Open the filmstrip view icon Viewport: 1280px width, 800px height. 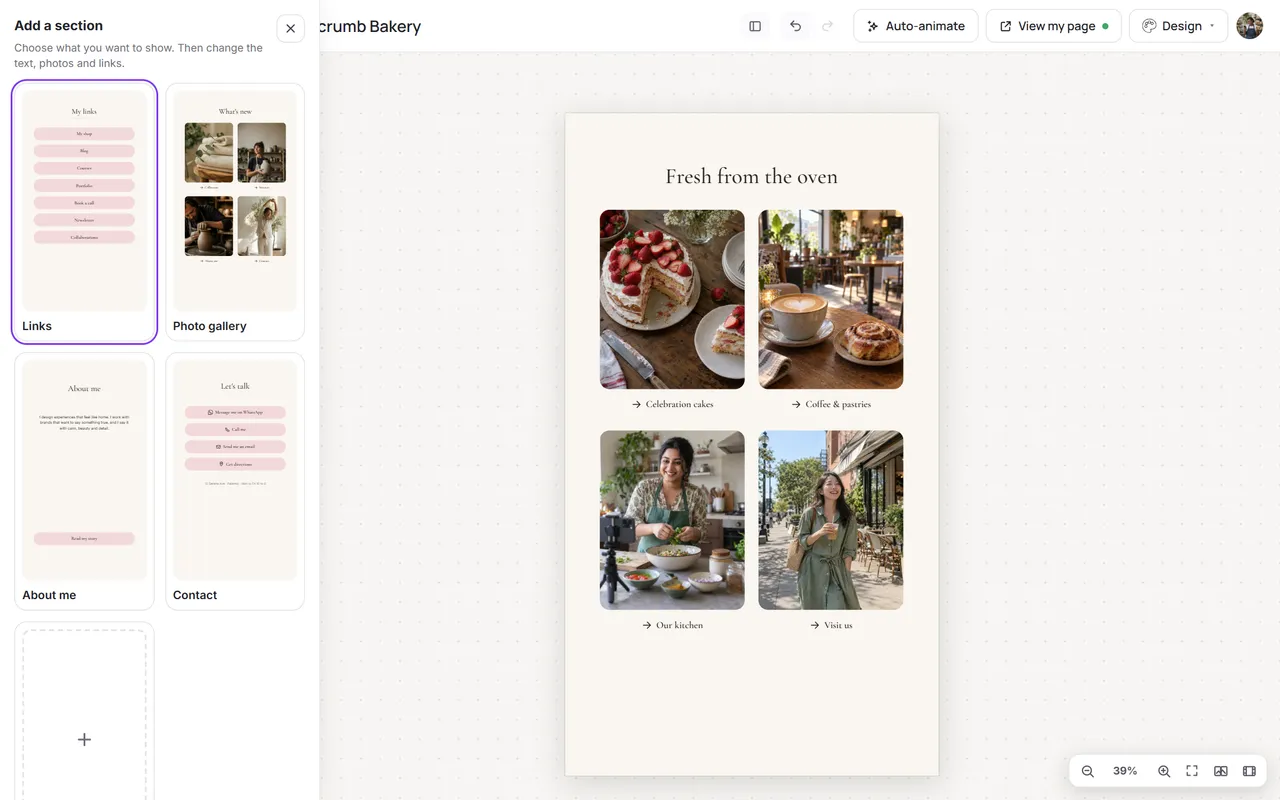coord(1249,771)
